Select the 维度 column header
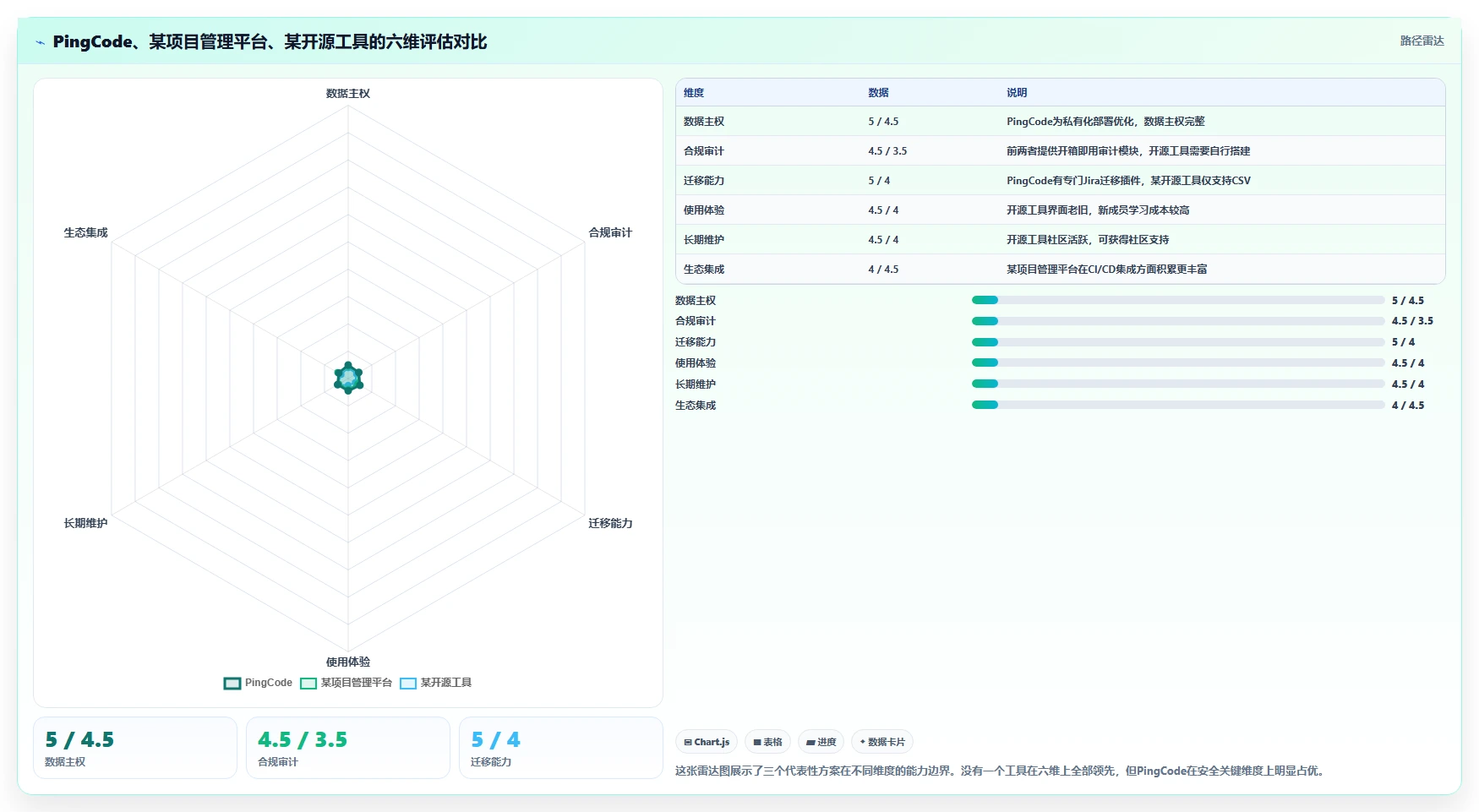 (x=694, y=93)
